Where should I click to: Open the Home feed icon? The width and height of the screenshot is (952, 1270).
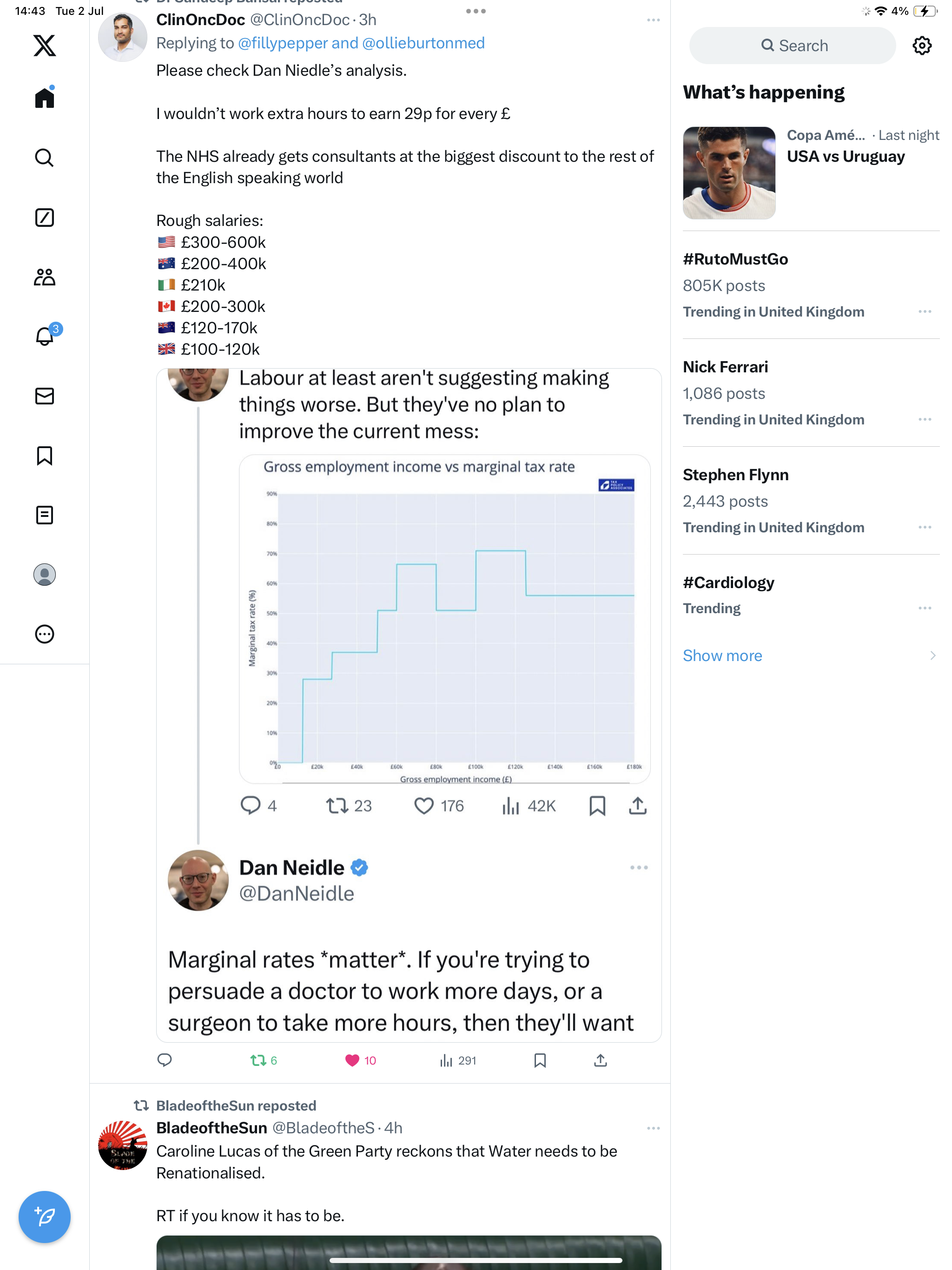tap(44, 98)
